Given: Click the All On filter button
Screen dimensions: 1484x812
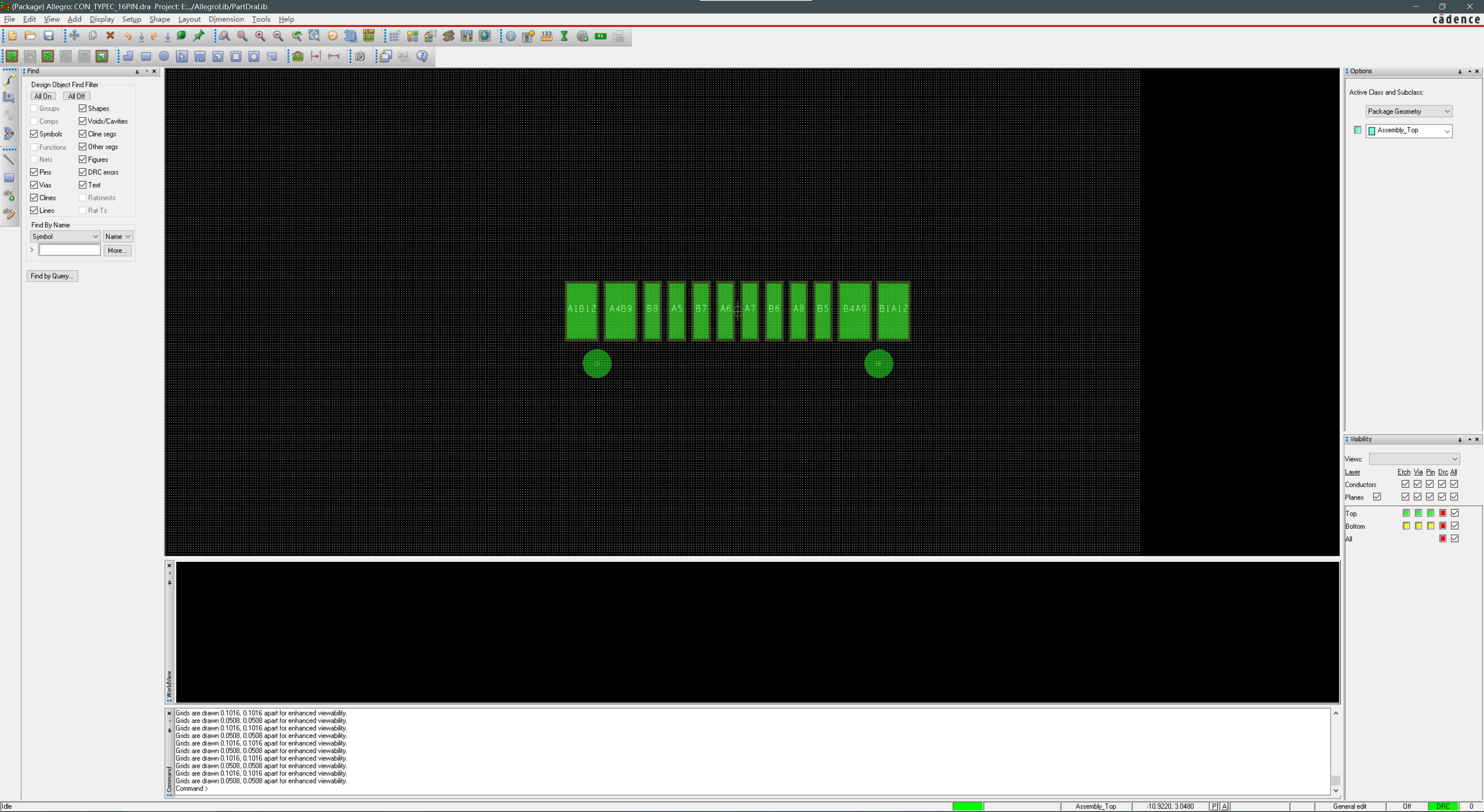Looking at the screenshot, I should pos(43,96).
